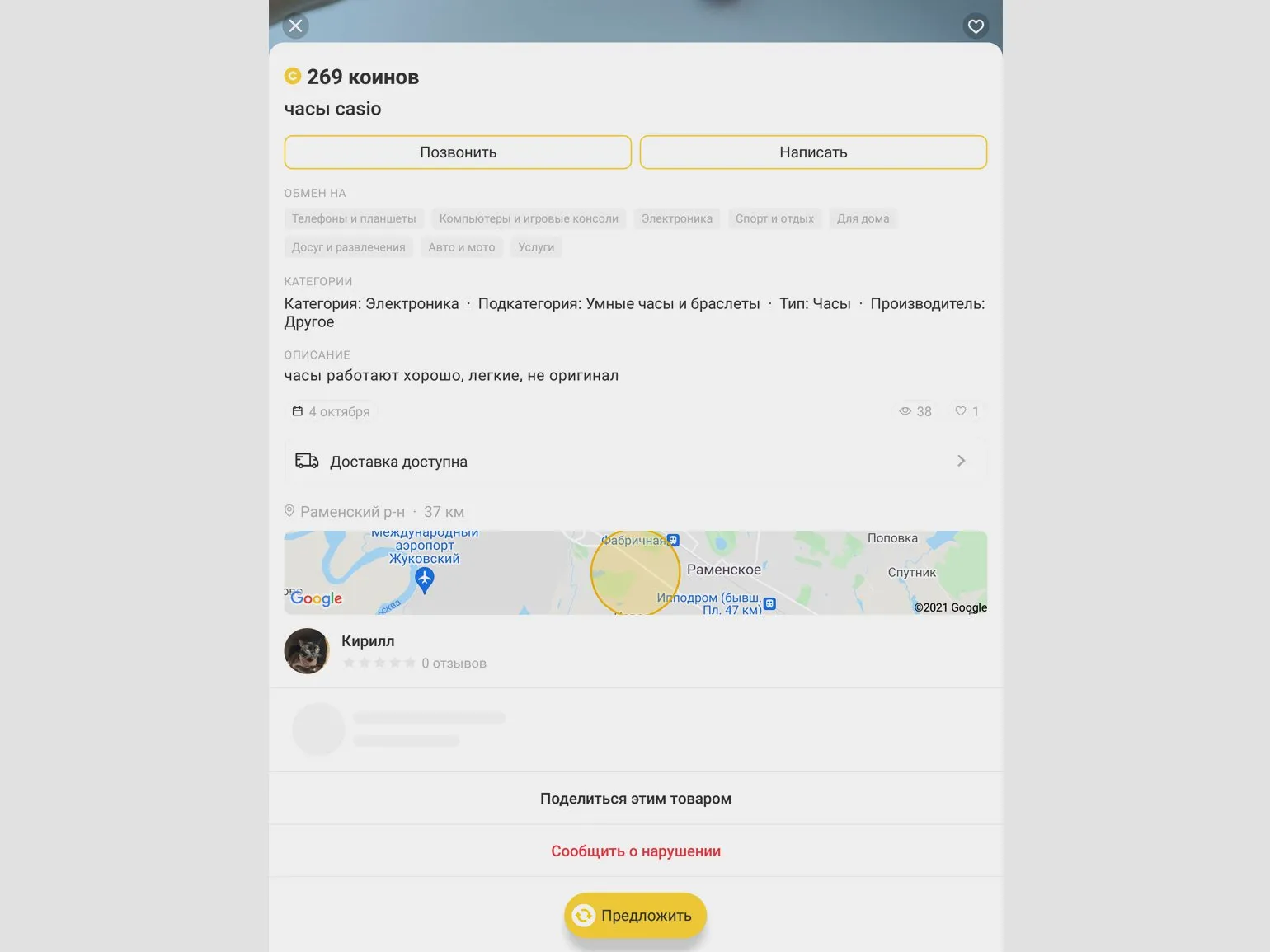
Task: Click Сообщить о нарушении link
Action: coord(636,851)
